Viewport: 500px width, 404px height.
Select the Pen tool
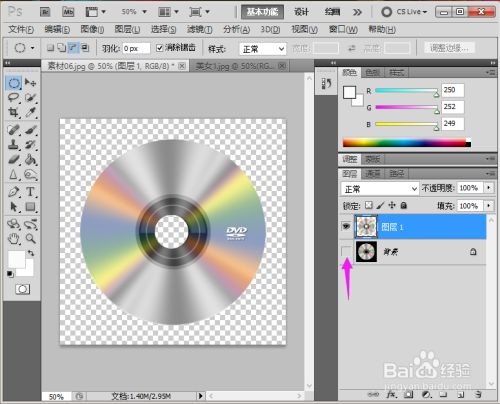pos(14,192)
